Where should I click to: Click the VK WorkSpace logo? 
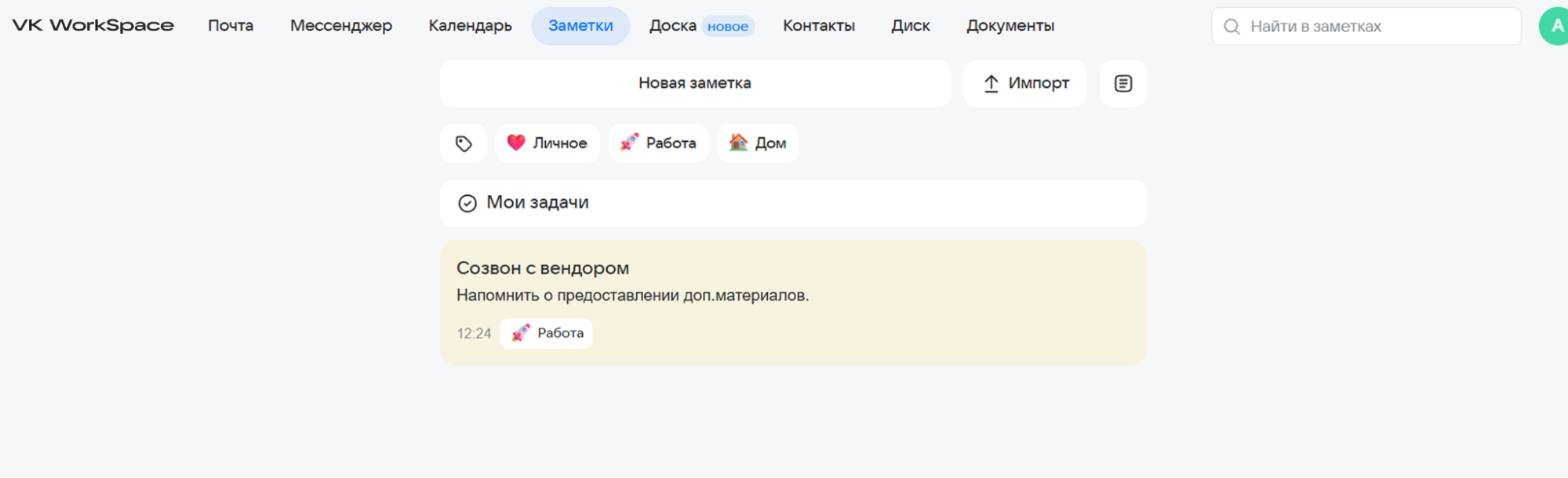(93, 26)
